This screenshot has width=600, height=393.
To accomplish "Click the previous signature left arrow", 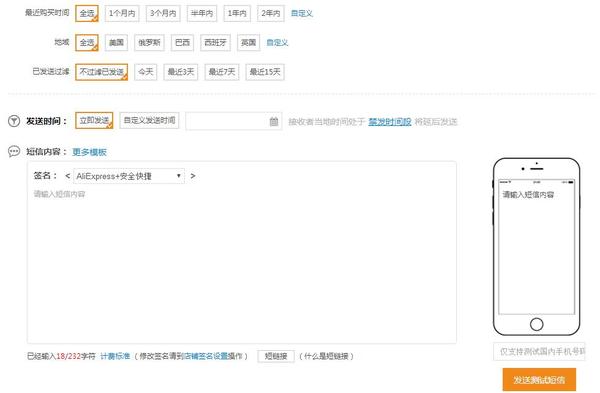I will (67, 176).
